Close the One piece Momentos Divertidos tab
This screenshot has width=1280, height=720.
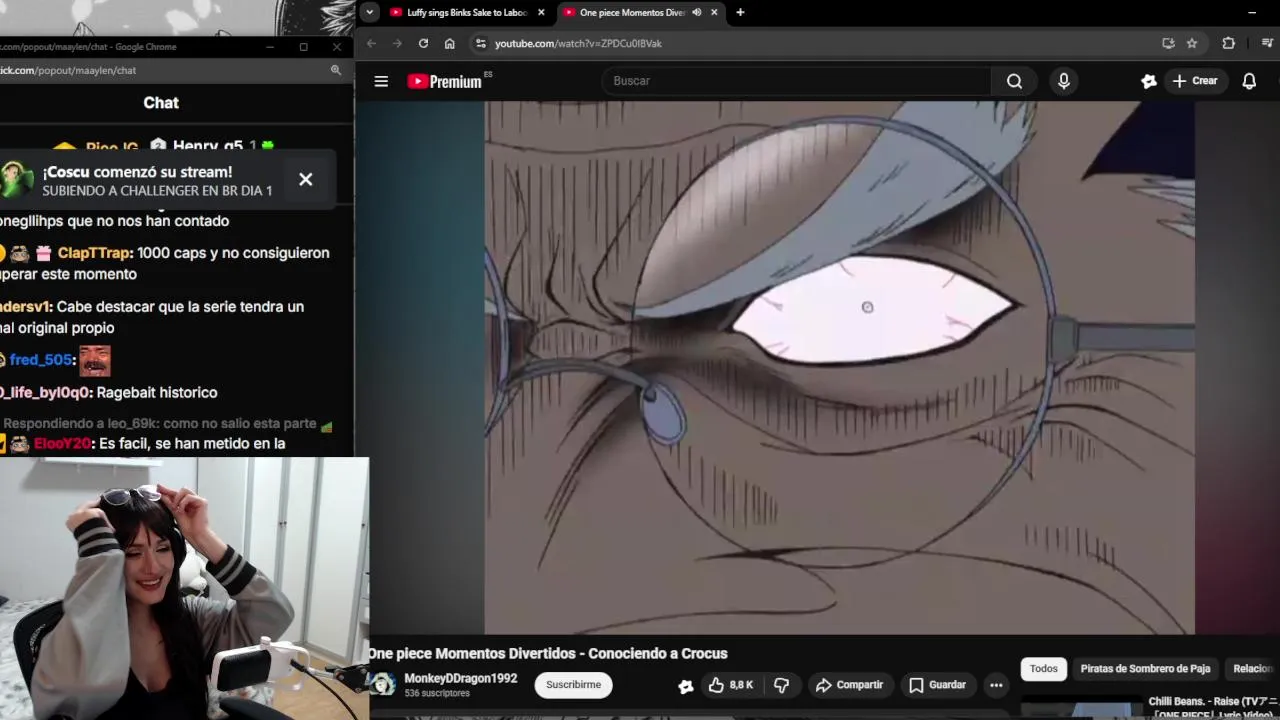pyautogui.click(x=714, y=12)
